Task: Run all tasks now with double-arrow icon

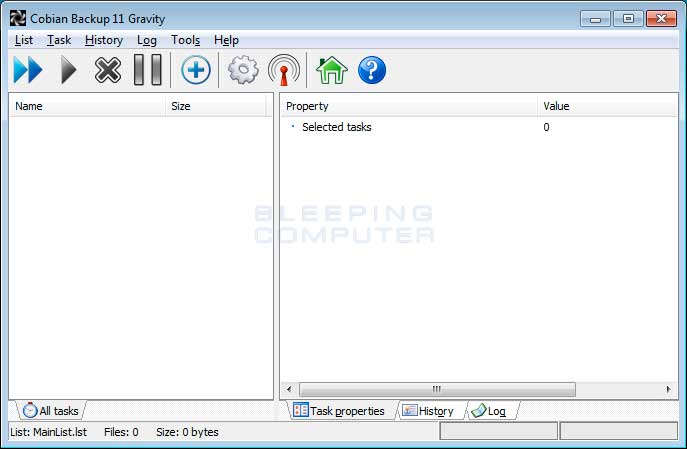Action: tap(28, 70)
